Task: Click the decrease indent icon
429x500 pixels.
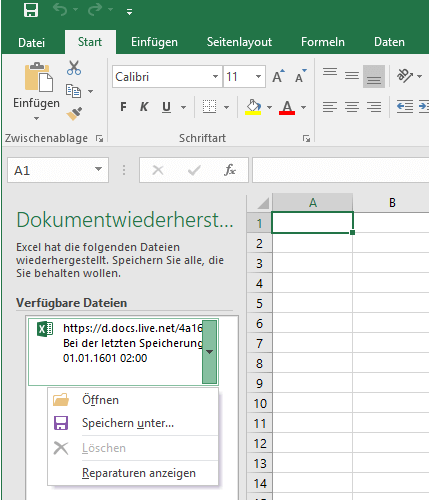Action: [405, 107]
